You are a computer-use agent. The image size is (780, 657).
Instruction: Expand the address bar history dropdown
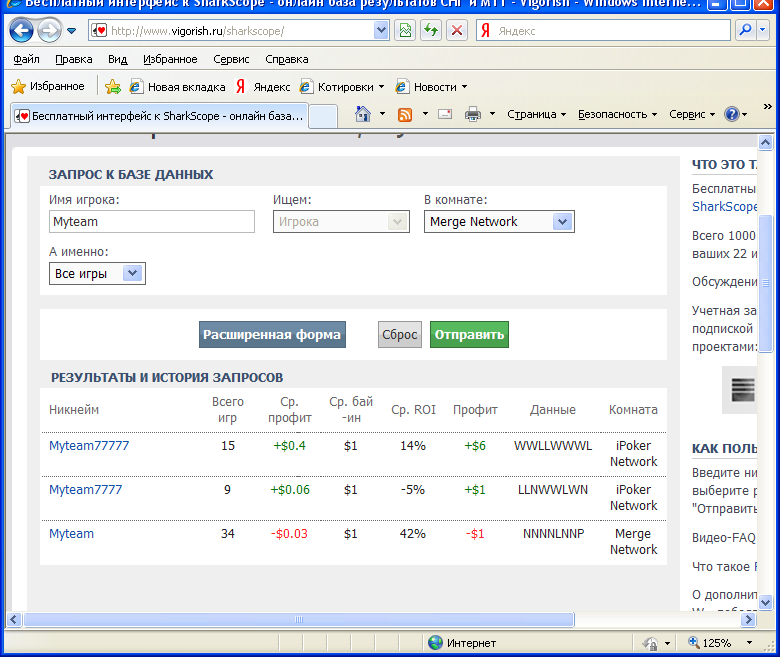[x=381, y=30]
